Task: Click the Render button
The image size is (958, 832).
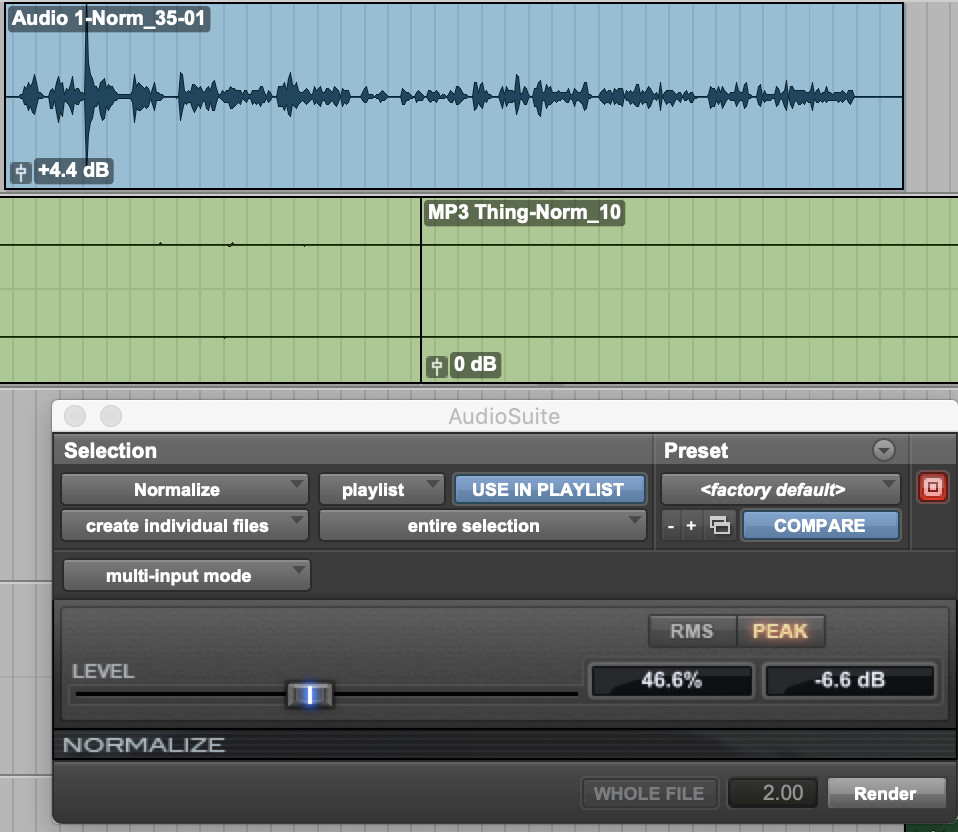Action: pyautogui.click(x=885, y=794)
